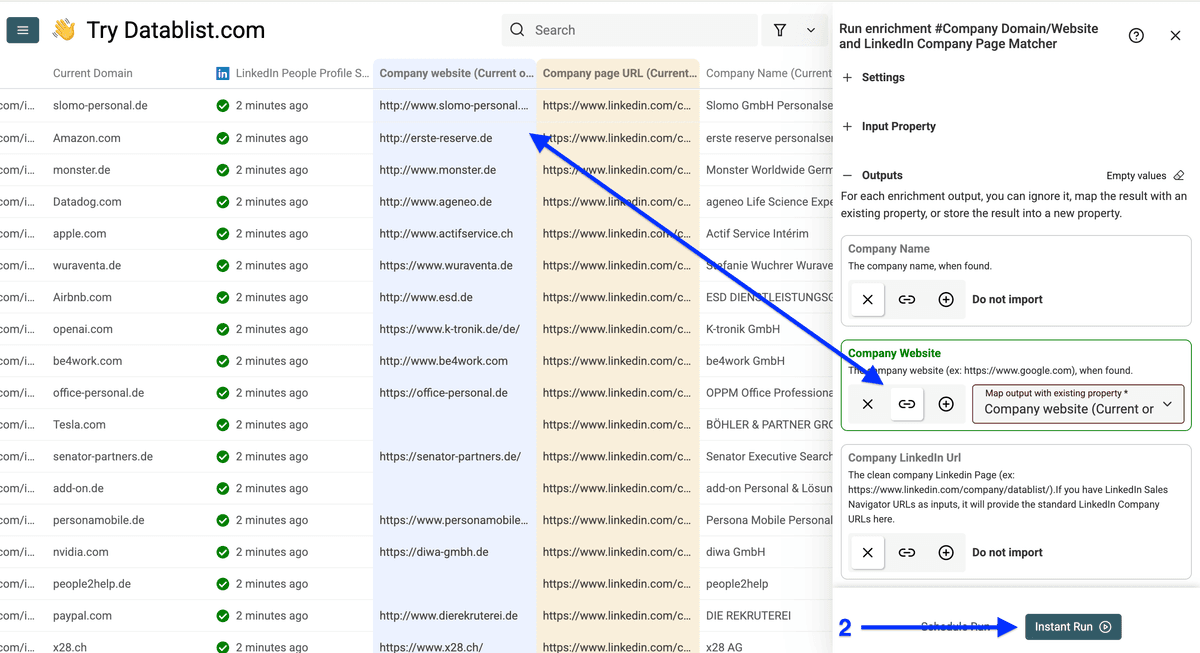
Task: Open the help question mark icon
Action: click(x=1136, y=35)
